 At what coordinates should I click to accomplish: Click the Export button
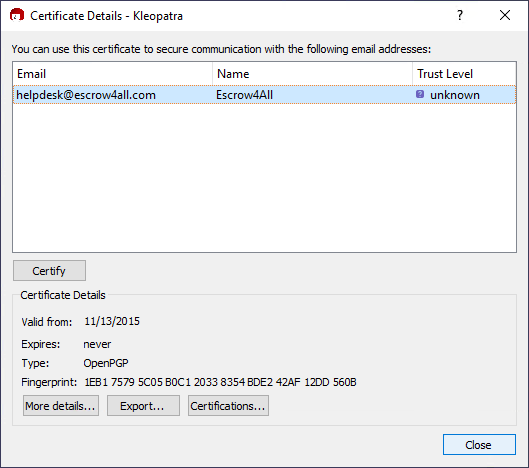pos(143,406)
